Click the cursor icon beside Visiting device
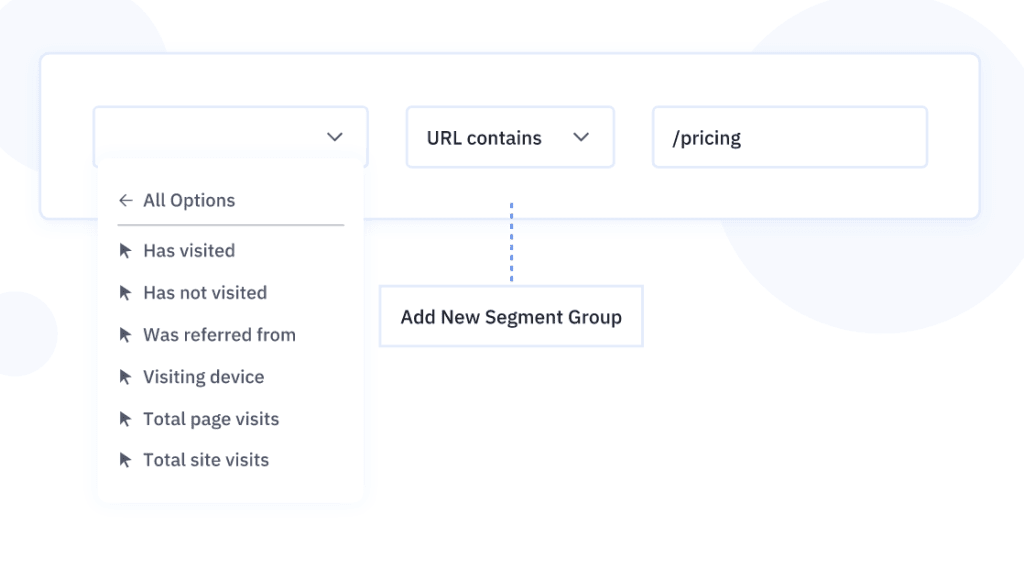This screenshot has width=1024, height=568. pos(125,377)
